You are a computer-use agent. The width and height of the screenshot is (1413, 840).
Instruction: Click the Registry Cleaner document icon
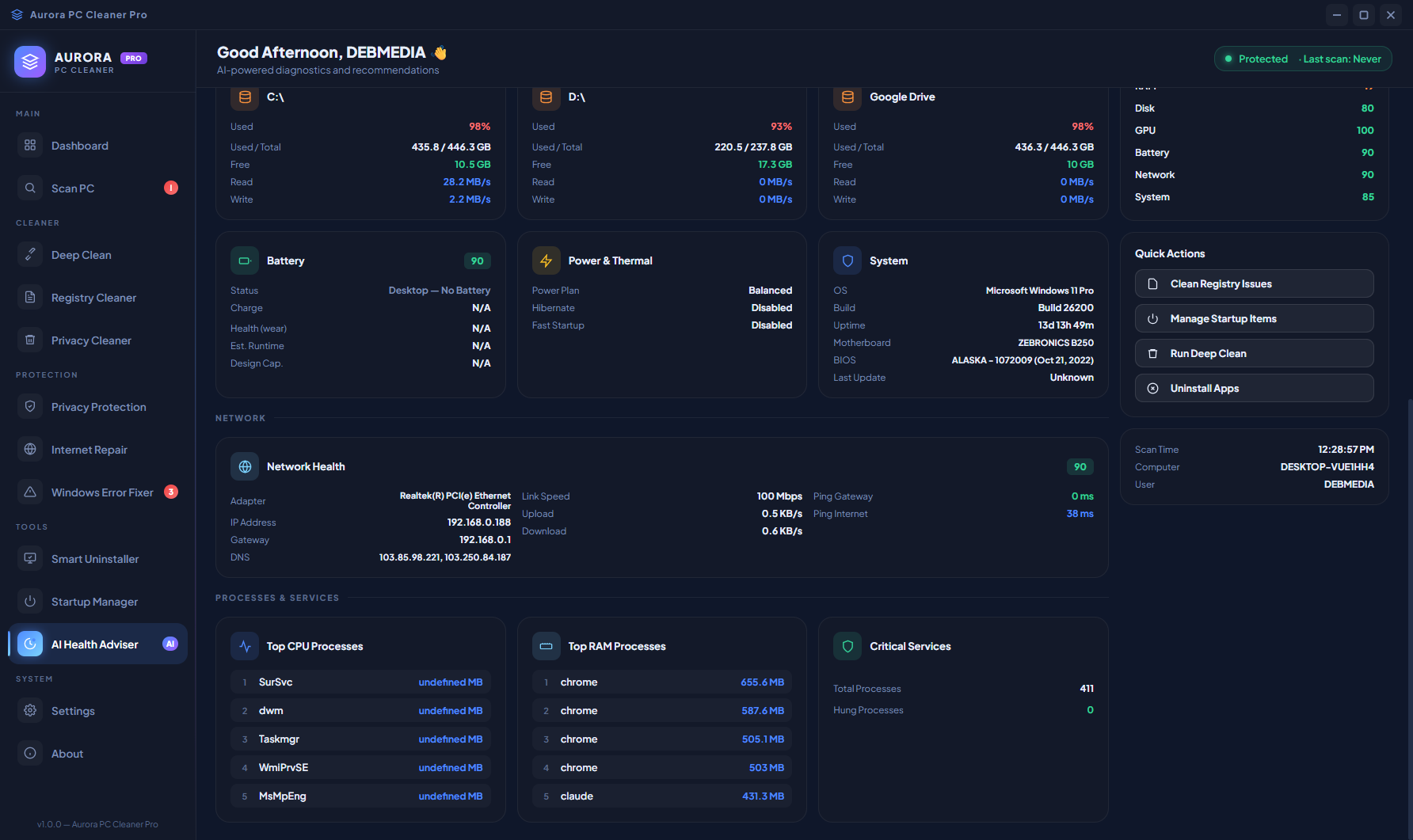click(30, 298)
